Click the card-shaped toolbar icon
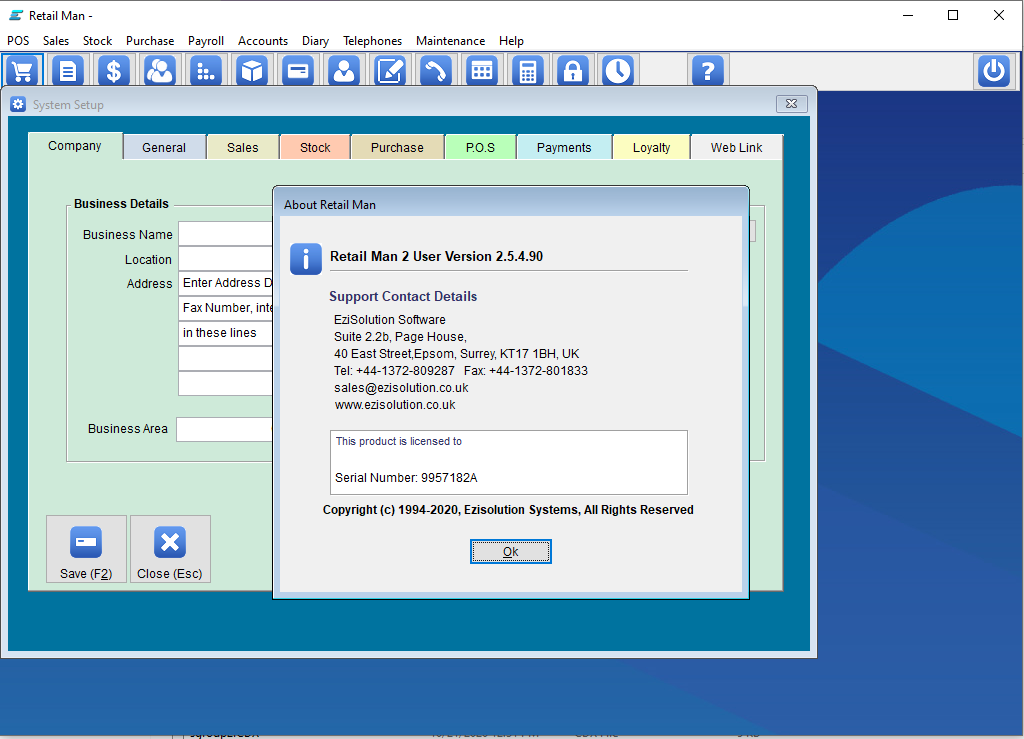Screen dimensions: 1024x739 tap(298, 71)
